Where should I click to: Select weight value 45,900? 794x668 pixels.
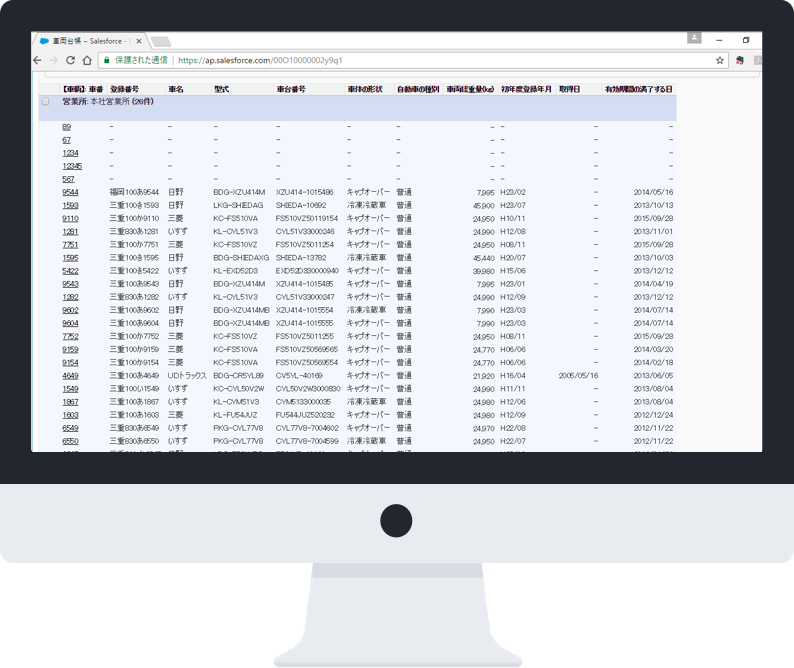pyautogui.click(x=484, y=206)
